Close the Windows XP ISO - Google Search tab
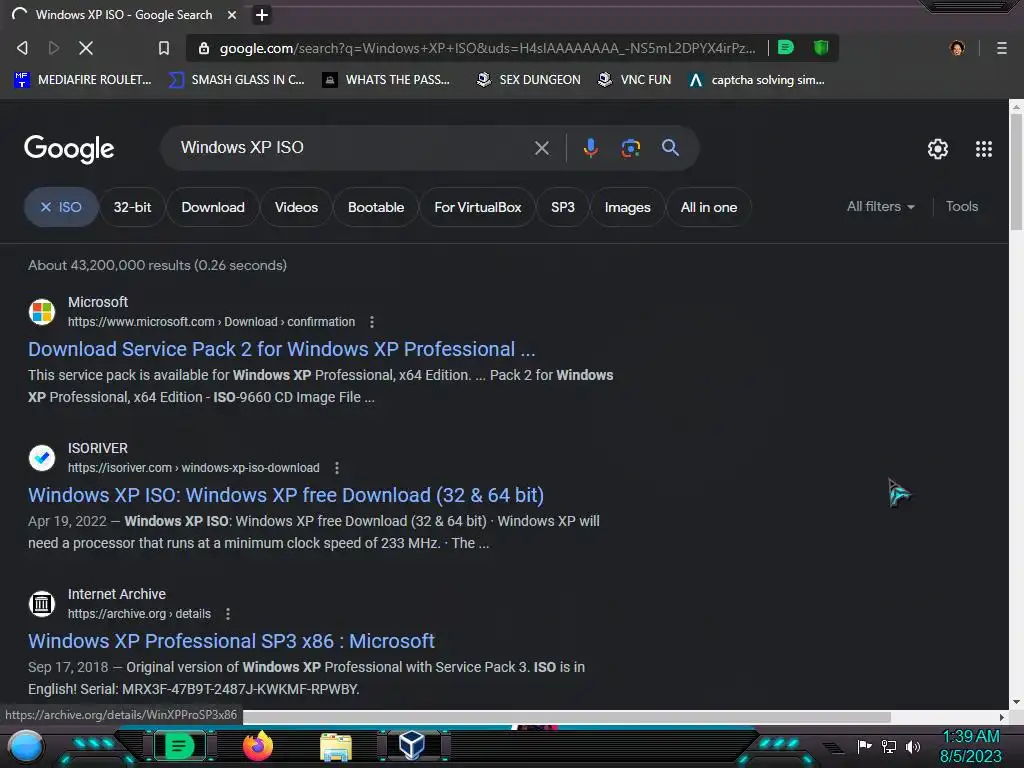This screenshot has height=768, width=1024. click(x=232, y=15)
